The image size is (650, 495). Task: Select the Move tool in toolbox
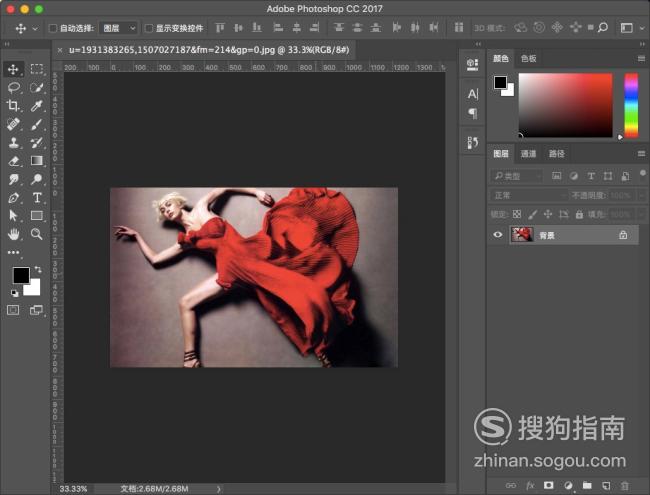(13, 69)
